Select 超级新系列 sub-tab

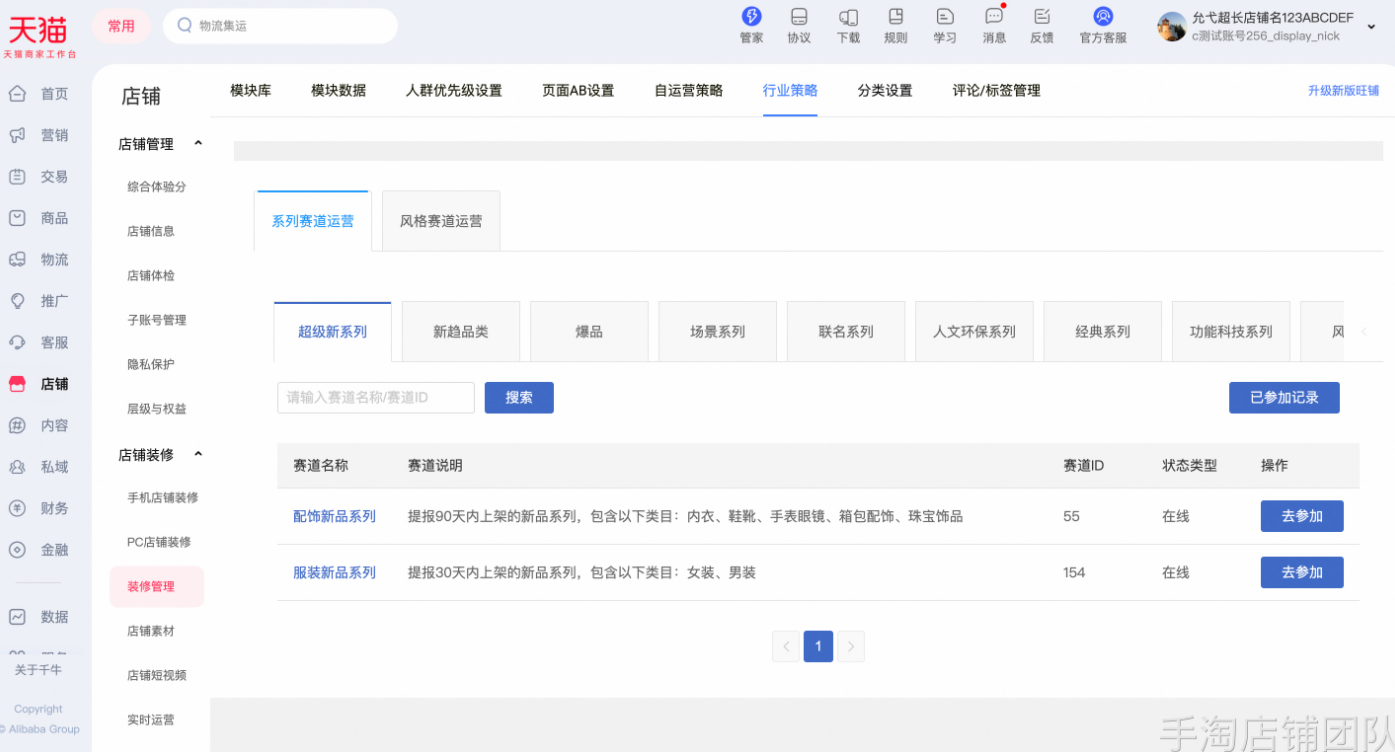(332, 332)
